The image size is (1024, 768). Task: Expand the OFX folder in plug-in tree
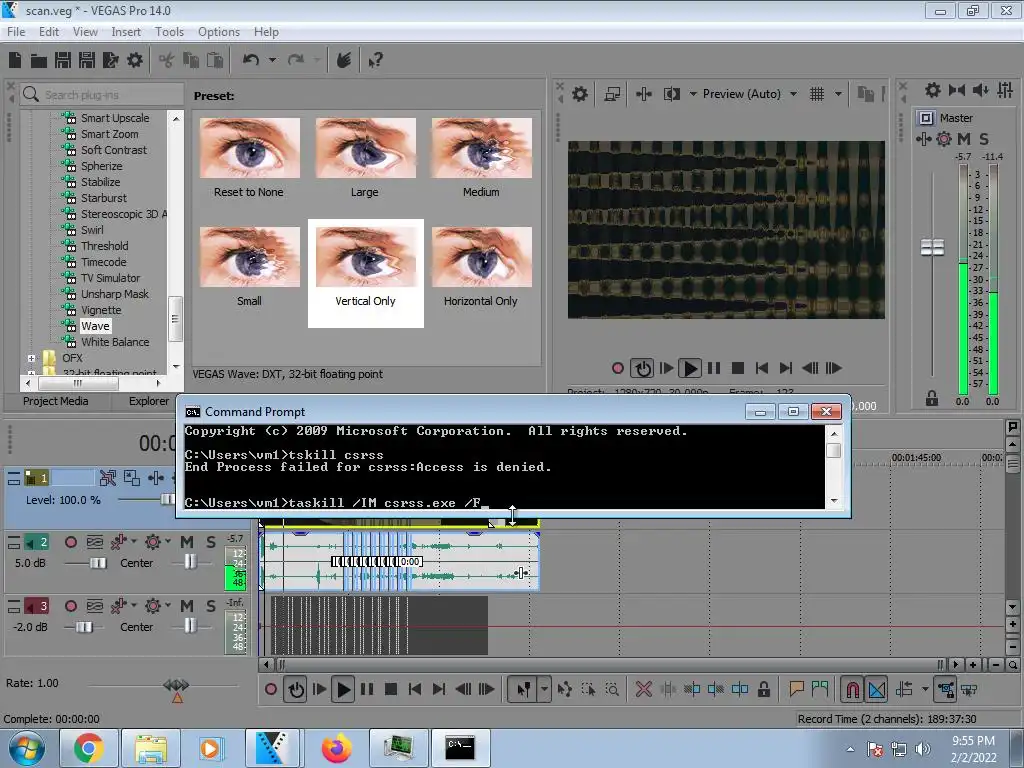[31, 358]
